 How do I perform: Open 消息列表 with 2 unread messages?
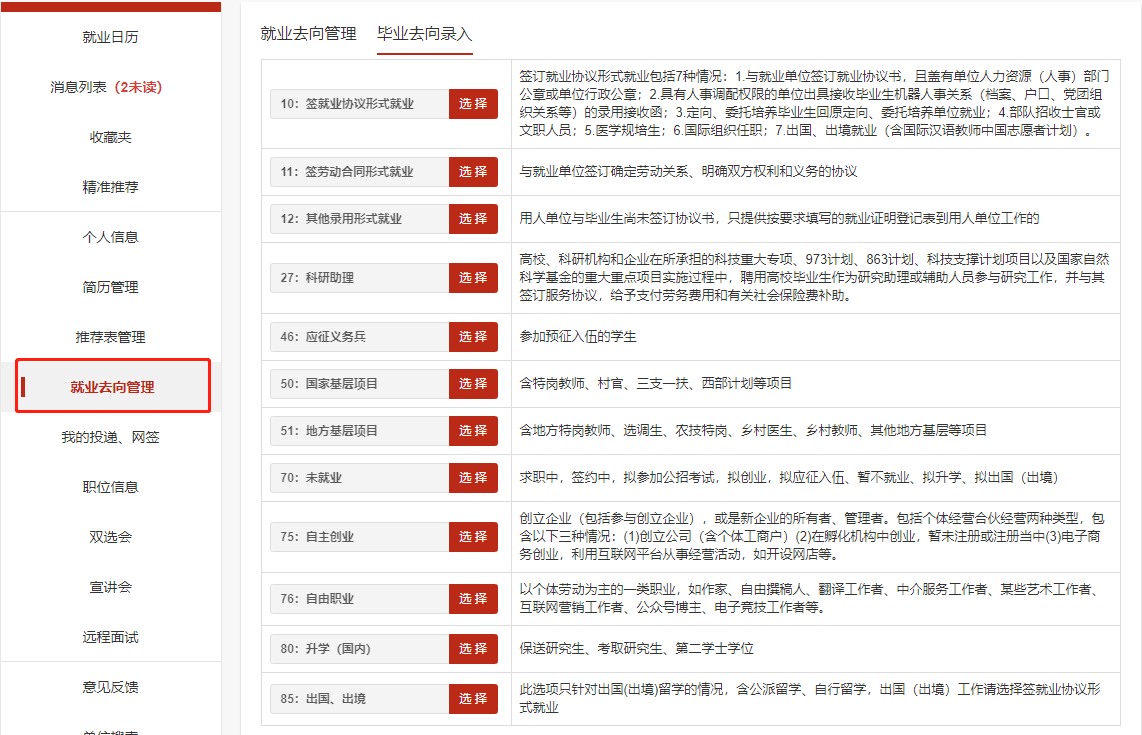tap(106, 87)
